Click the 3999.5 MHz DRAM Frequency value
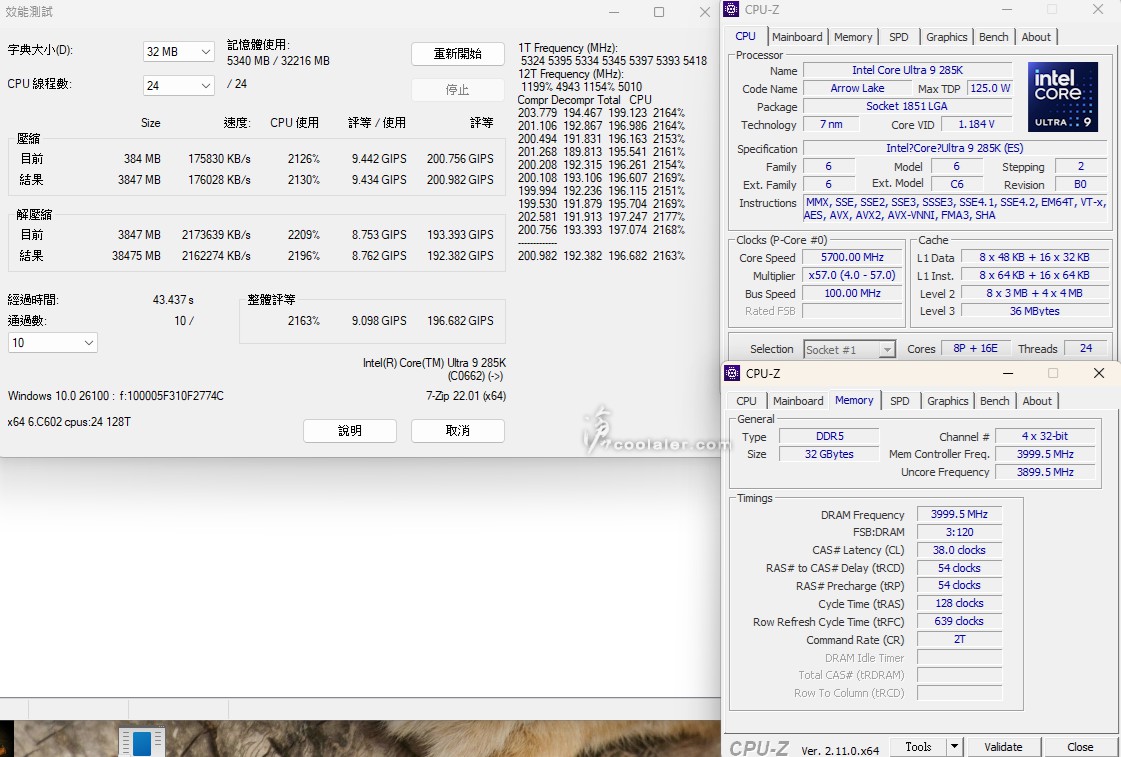1121x757 pixels. click(959, 514)
